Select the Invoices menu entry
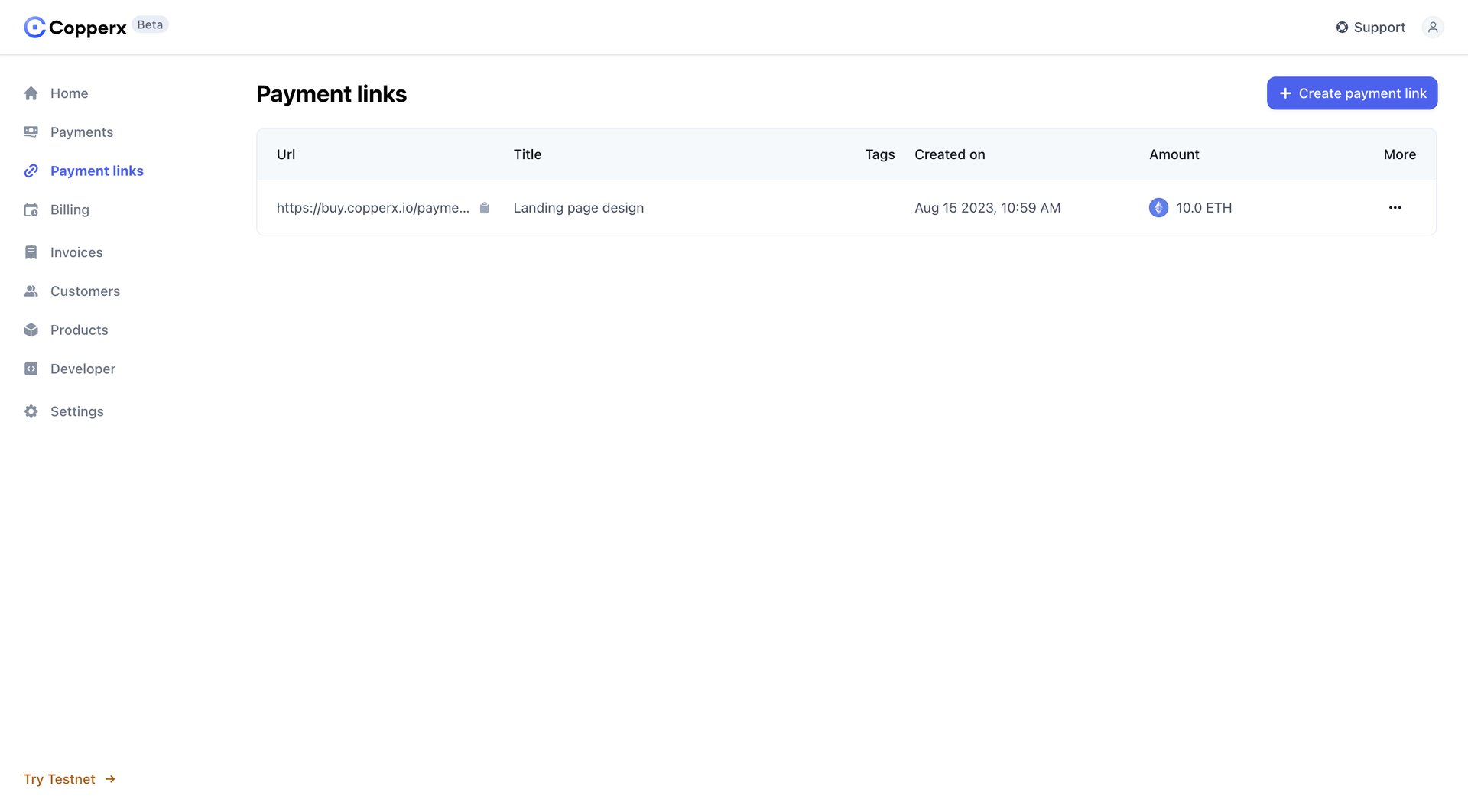Screen dimensions: 1468x812 (76, 252)
